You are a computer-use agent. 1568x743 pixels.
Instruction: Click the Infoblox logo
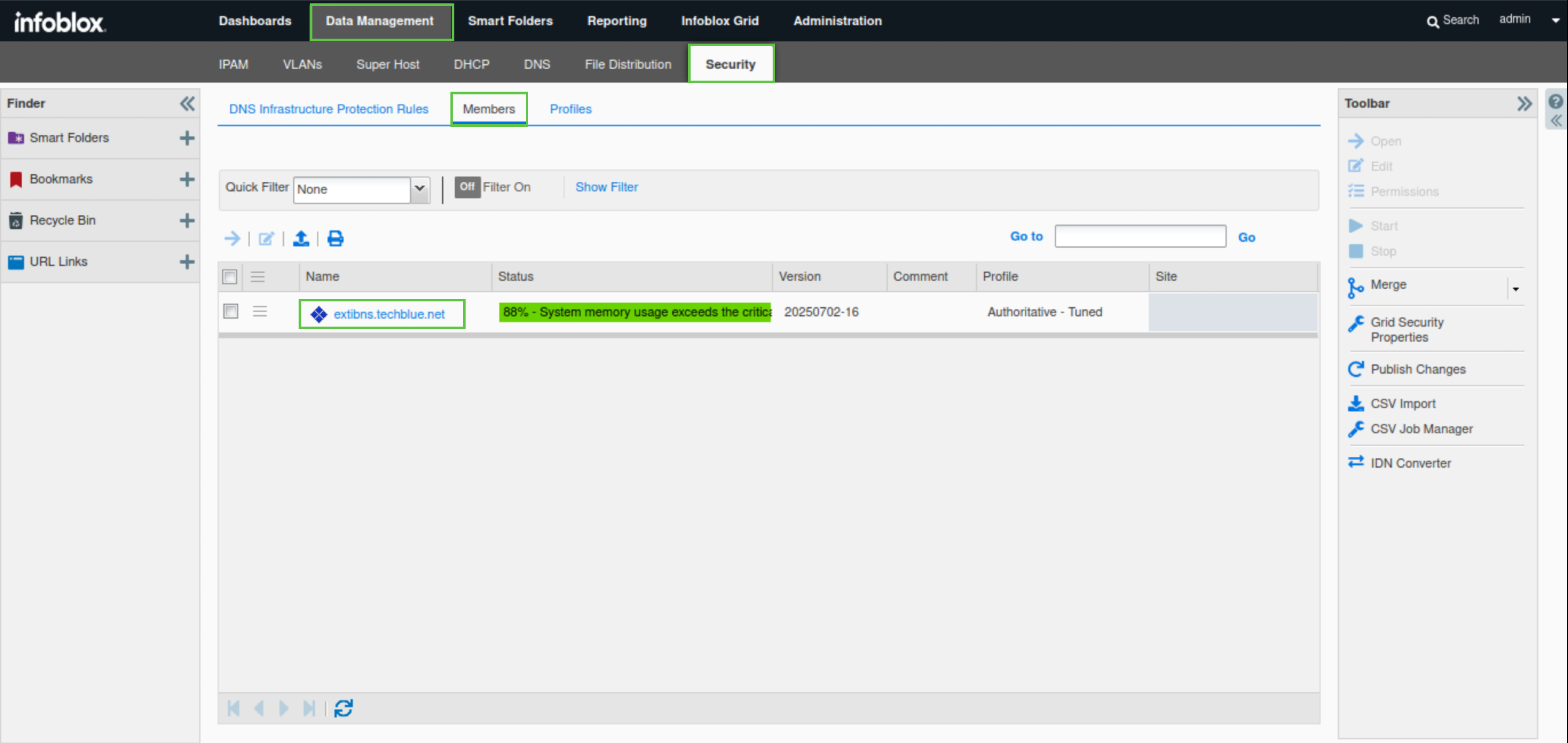[59, 22]
